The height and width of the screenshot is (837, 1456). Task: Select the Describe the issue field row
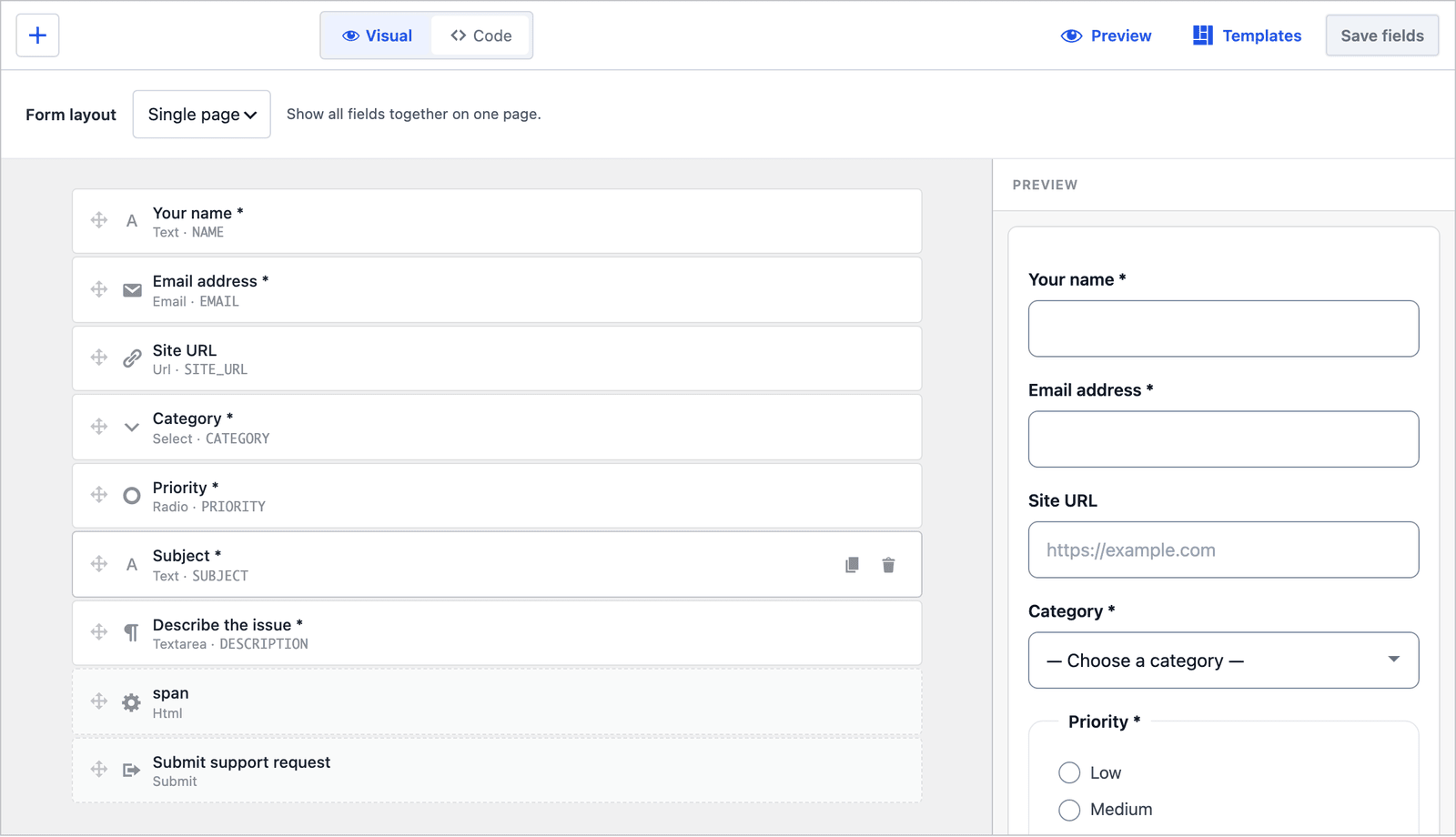[x=497, y=633]
